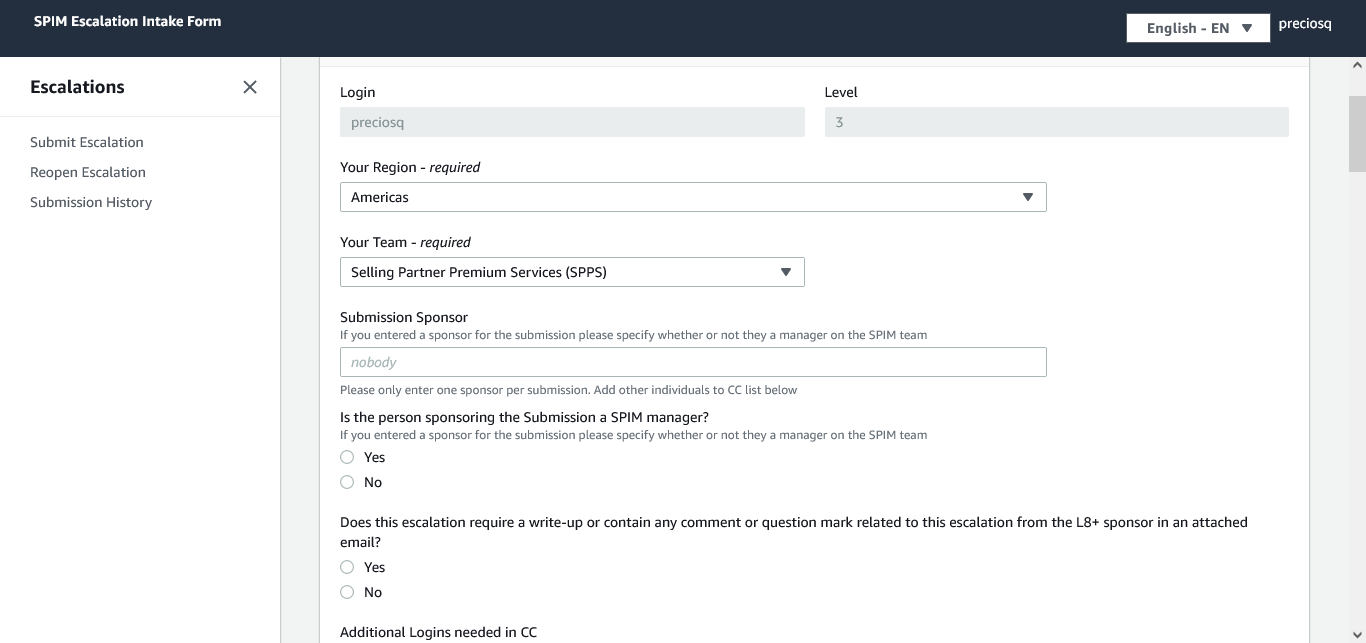Close the Escalations side panel

coord(250,87)
